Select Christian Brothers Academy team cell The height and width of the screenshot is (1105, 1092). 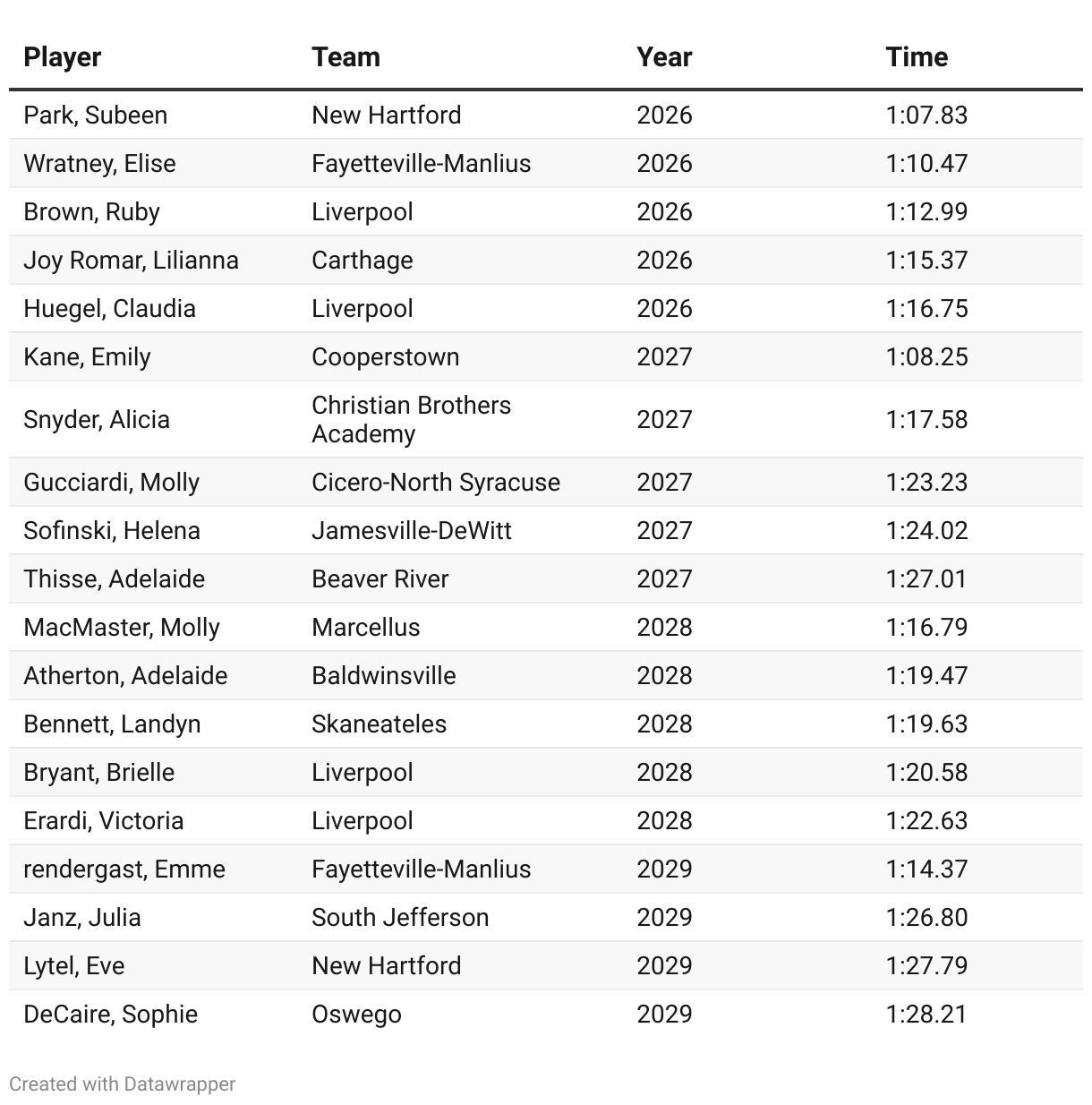click(411, 419)
